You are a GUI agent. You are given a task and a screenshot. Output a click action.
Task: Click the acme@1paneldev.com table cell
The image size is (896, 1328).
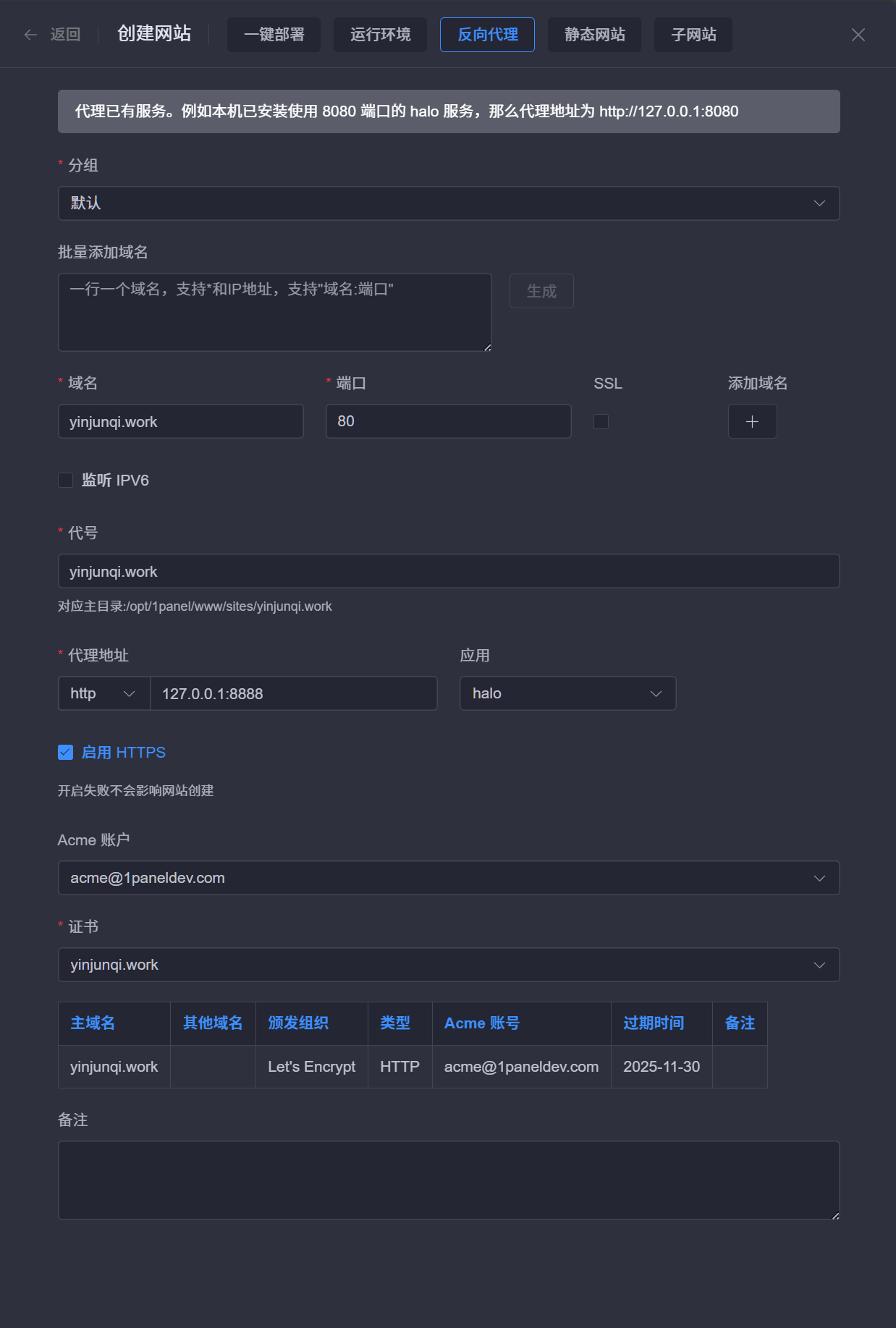522,1067
